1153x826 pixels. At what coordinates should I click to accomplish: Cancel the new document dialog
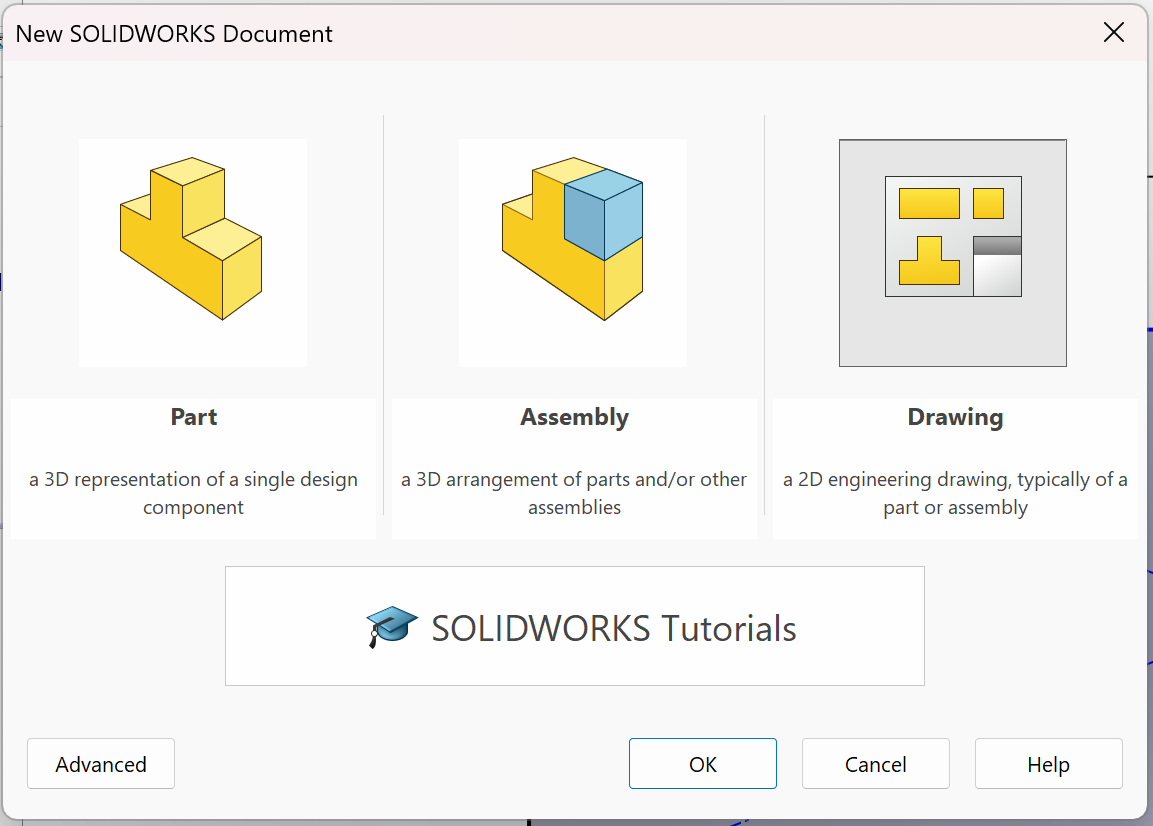[x=876, y=764]
